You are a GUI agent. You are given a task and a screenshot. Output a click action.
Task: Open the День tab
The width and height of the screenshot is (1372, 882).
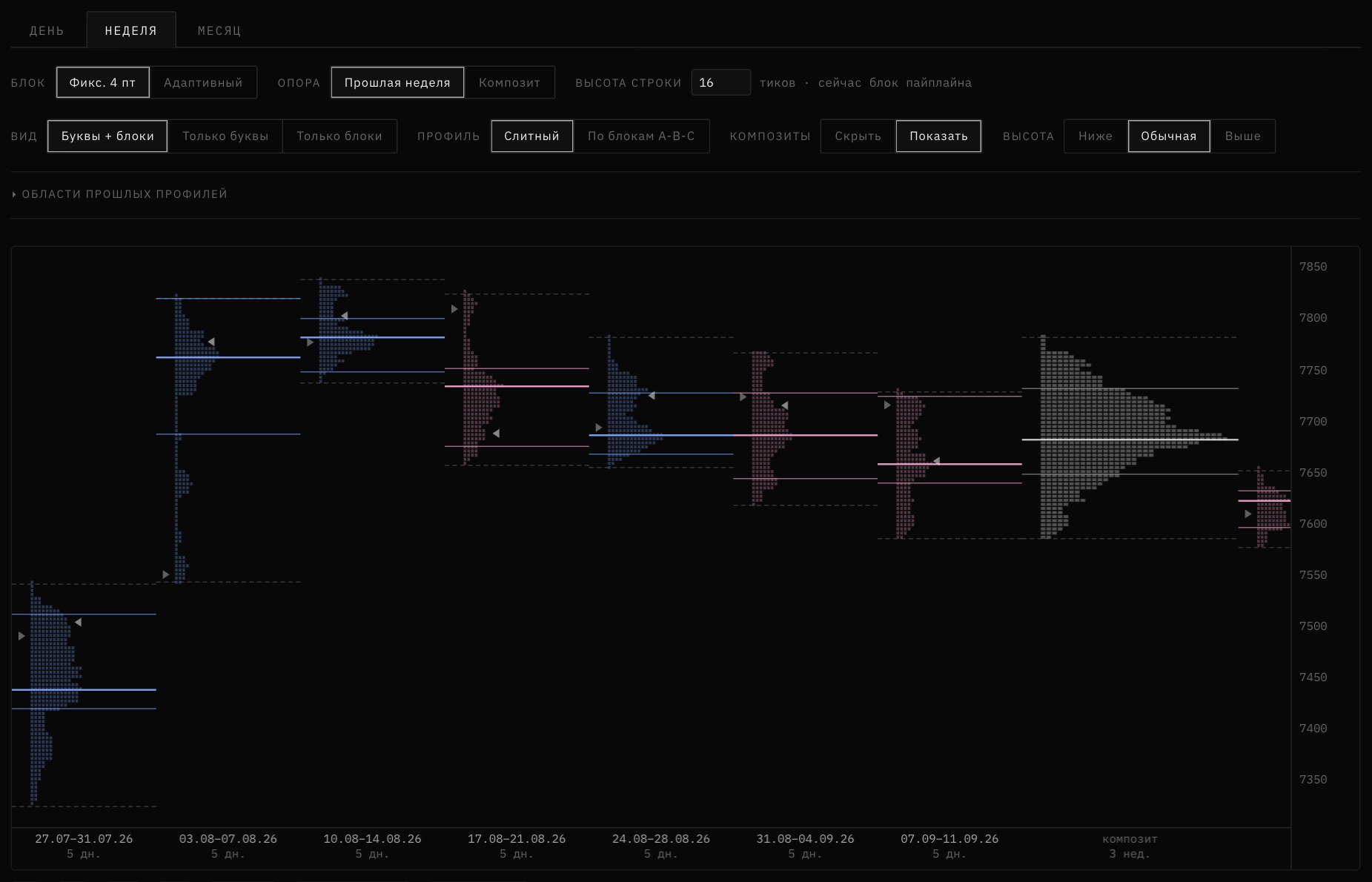(47, 30)
